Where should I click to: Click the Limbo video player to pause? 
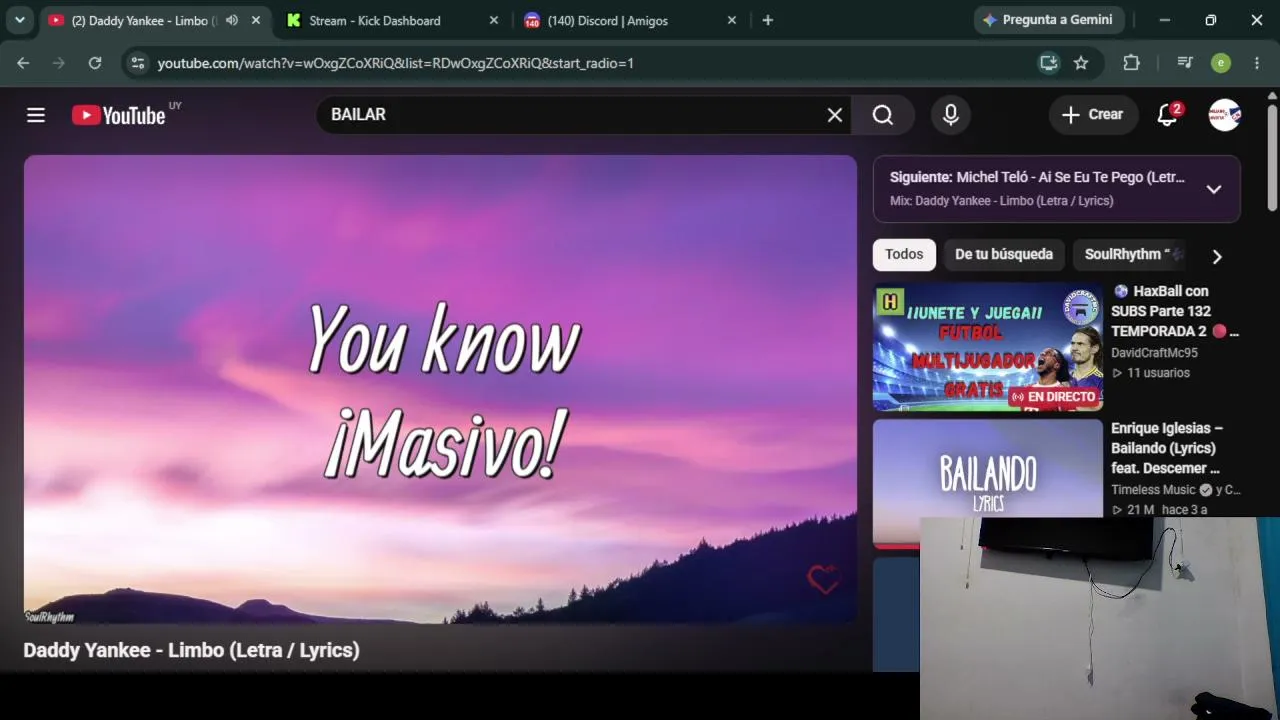440,390
